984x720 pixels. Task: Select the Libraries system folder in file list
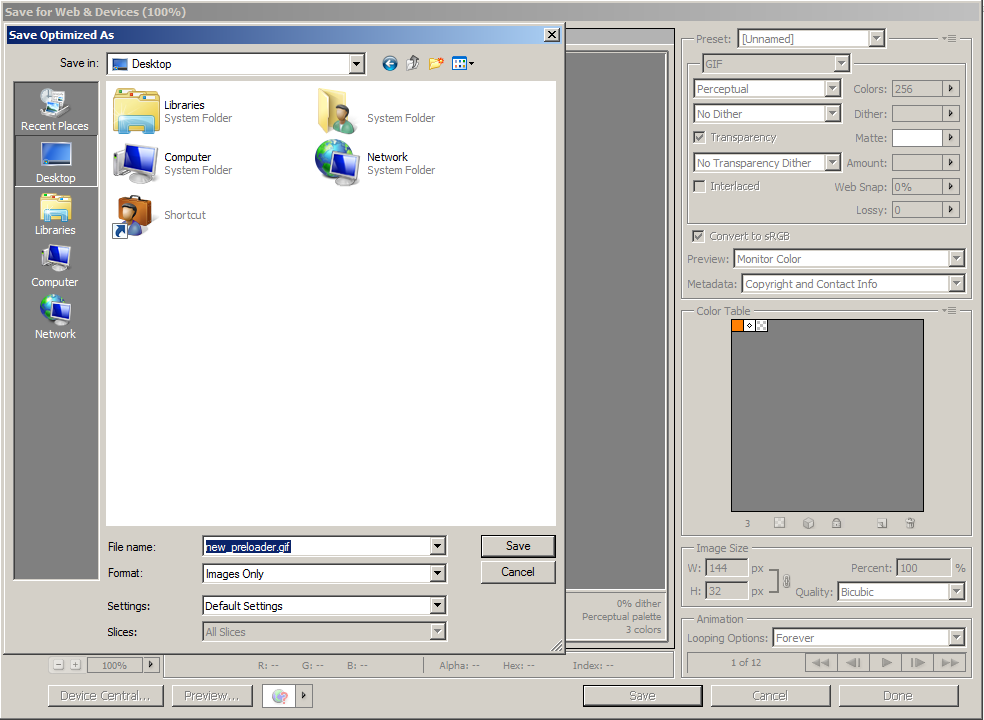[173, 111]
